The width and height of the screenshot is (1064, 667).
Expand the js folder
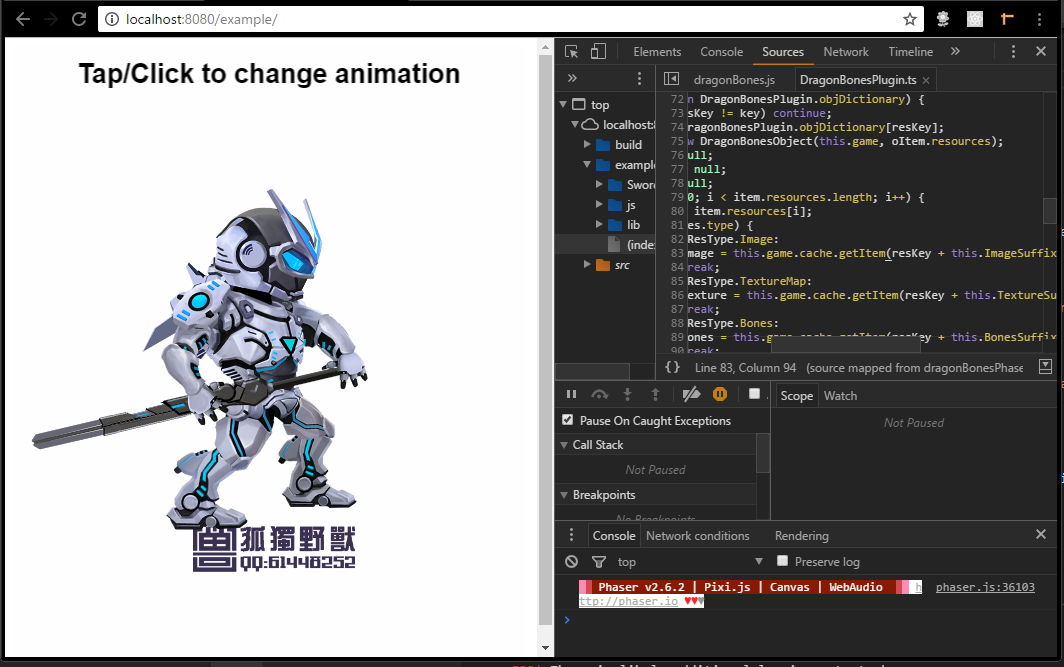coord(599,205)
